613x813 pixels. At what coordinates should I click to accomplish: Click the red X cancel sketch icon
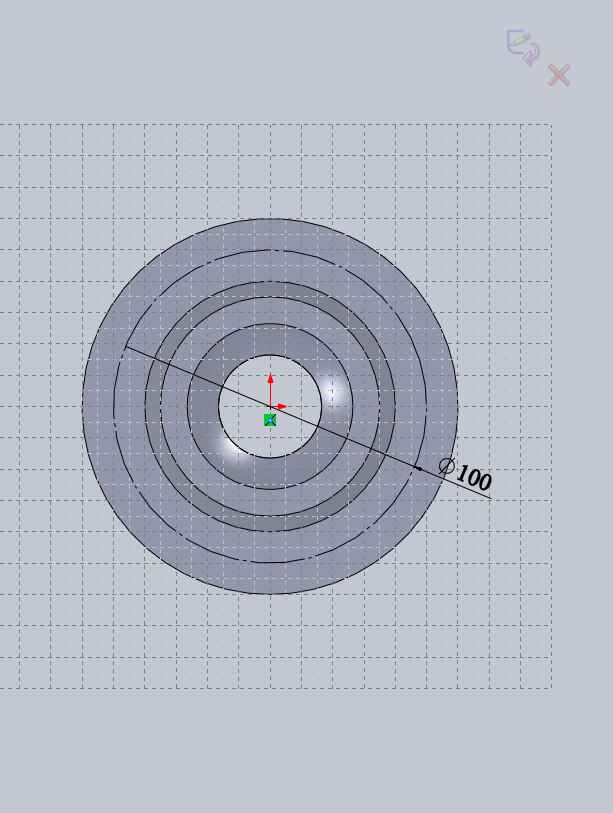559,75
